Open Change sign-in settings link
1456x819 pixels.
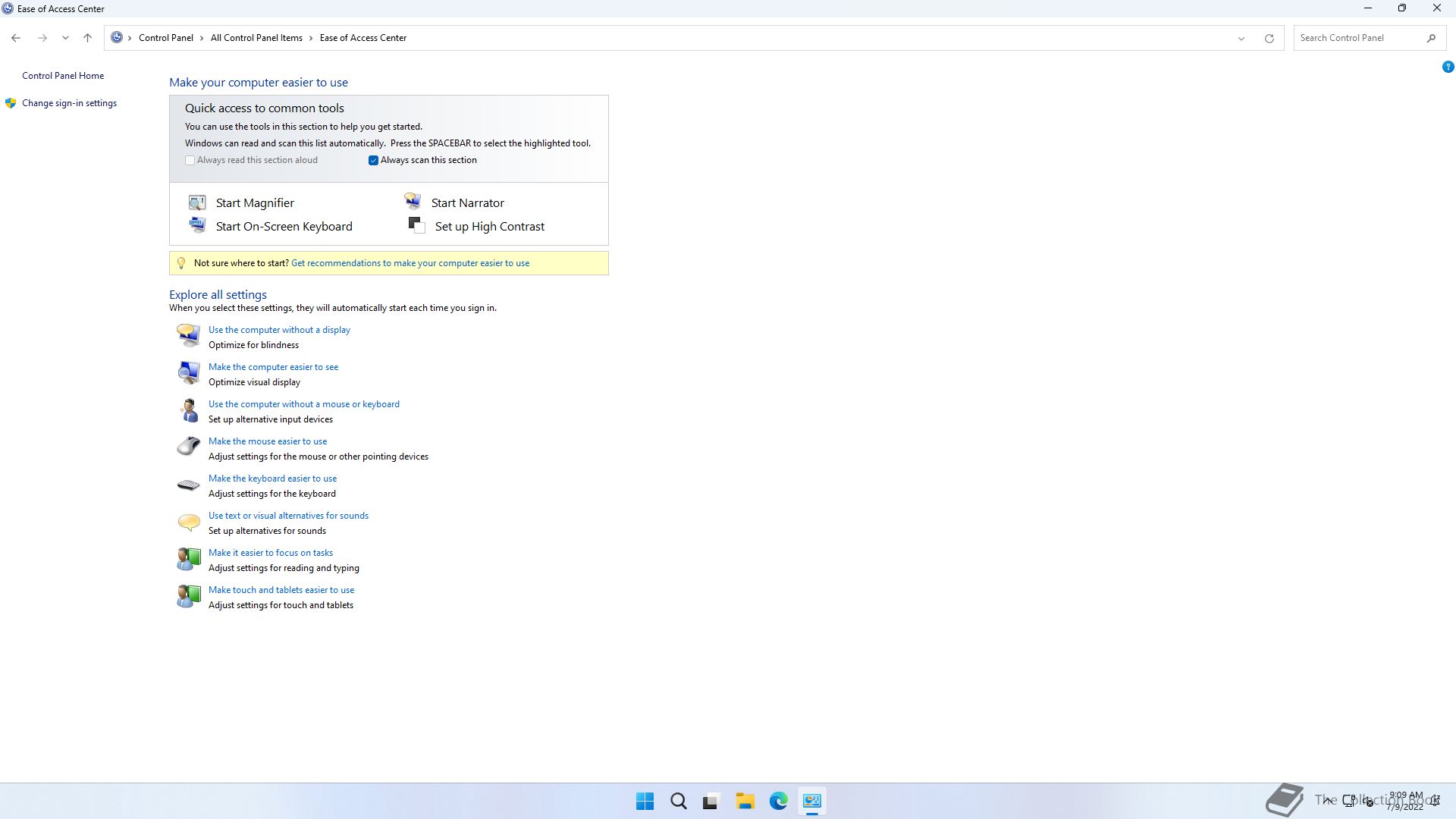(69, 103)
